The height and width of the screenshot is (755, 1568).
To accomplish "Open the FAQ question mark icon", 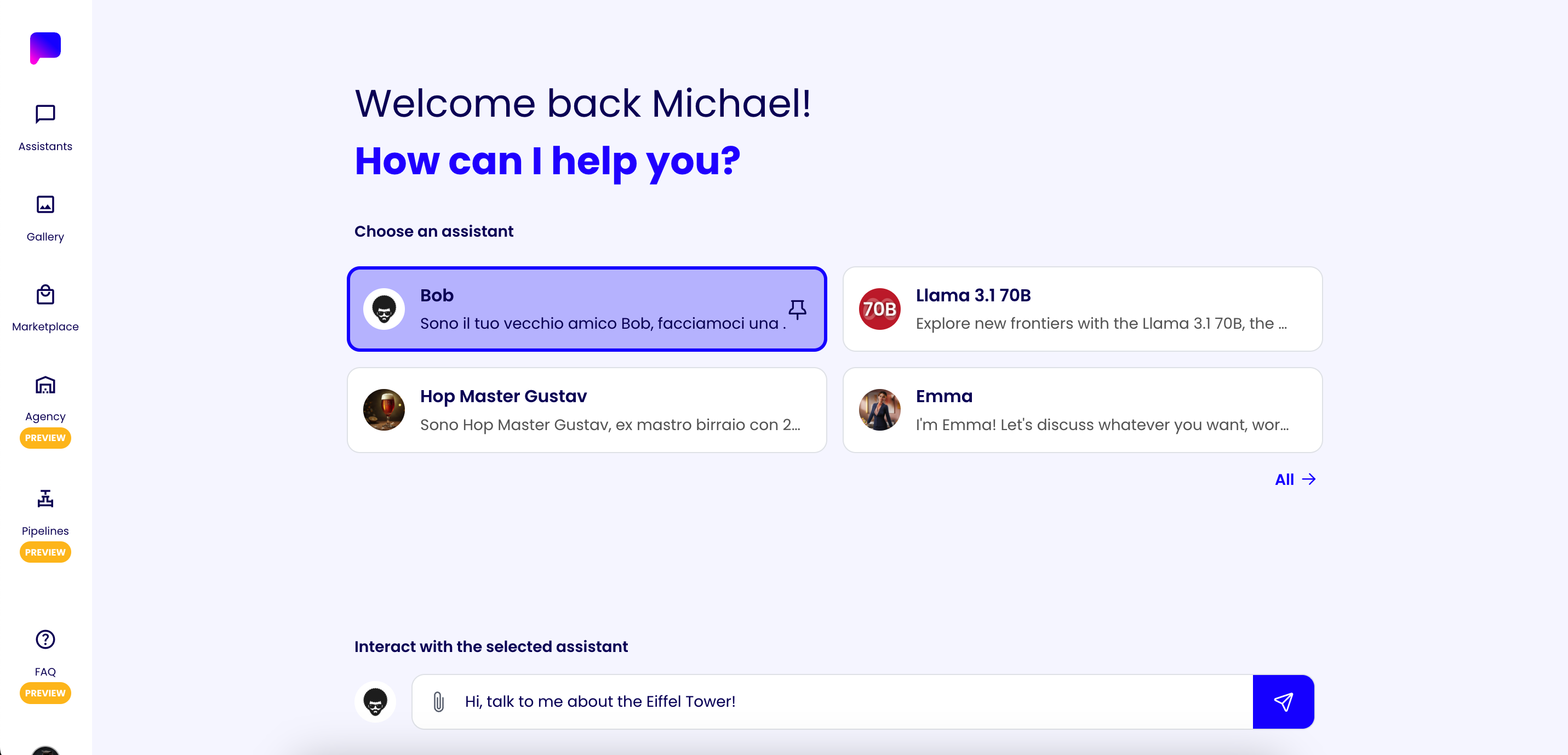I will click(45, 639).
